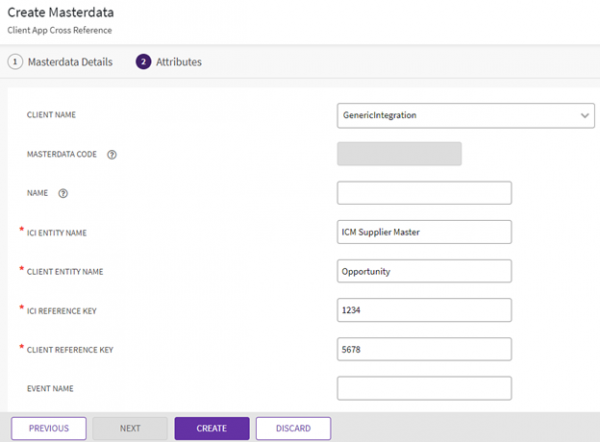Open help icon next to Masterdata Code
The height and width of the screenshot is (442, 600).
point(112,154)
